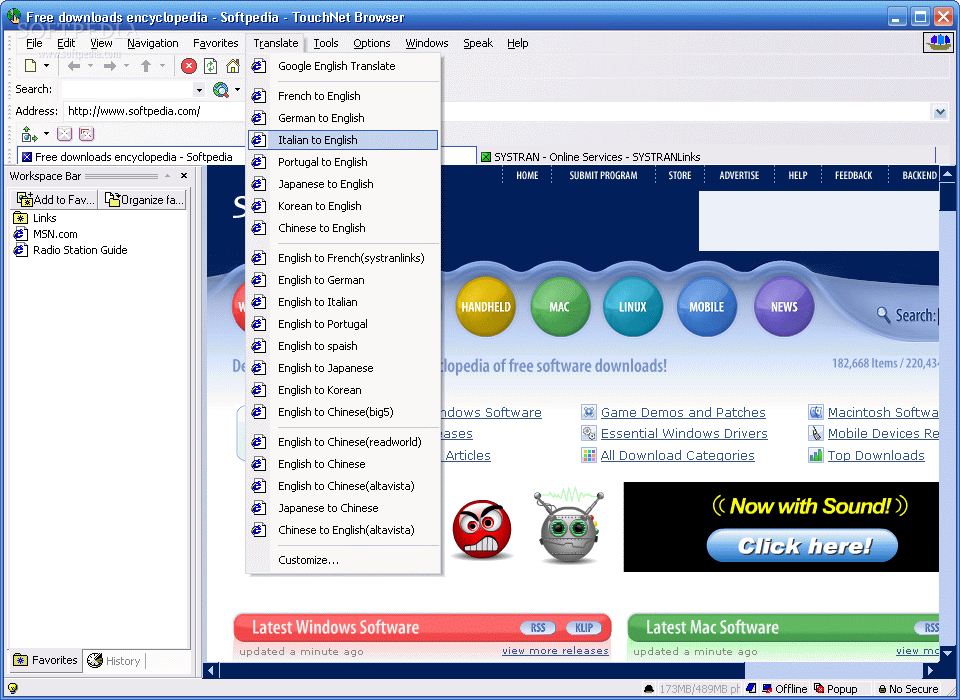Open dropdown arrow beside green arrows icon
960x700 pixels.
pos(46,134)
